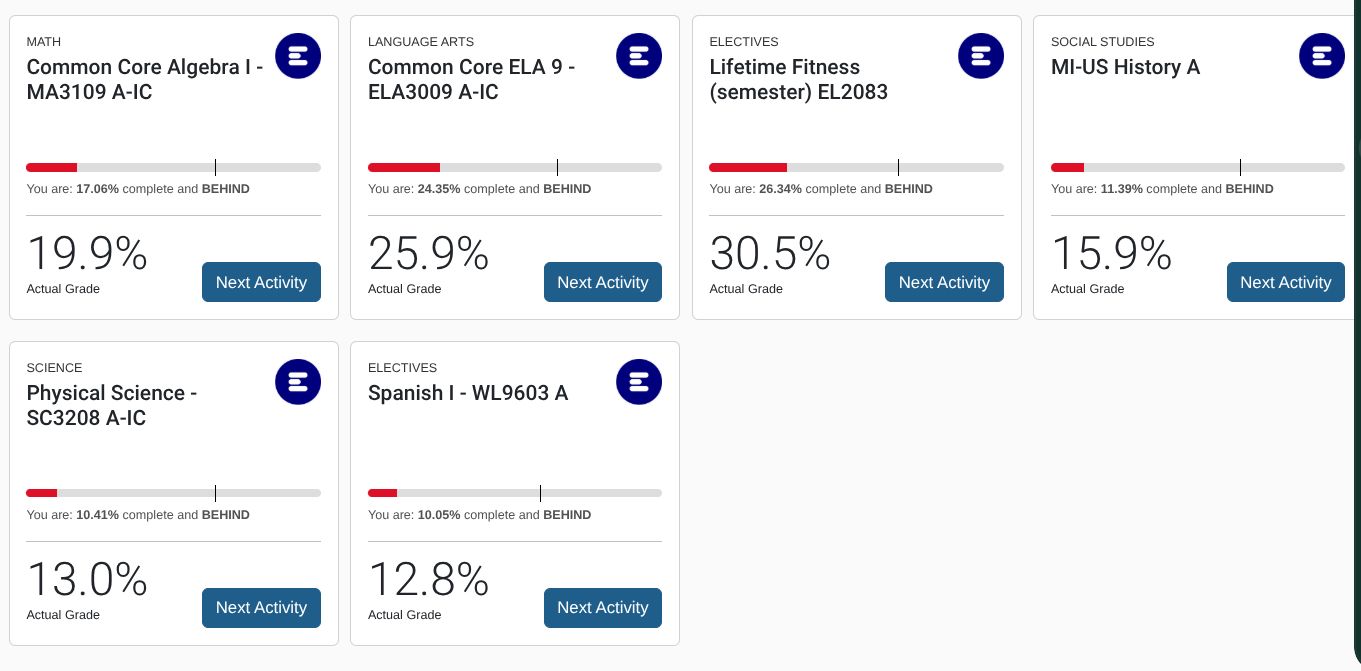Select the MI-US History A course title
The width and height of the screenshot is (1361, 671).
point(1125,67)
